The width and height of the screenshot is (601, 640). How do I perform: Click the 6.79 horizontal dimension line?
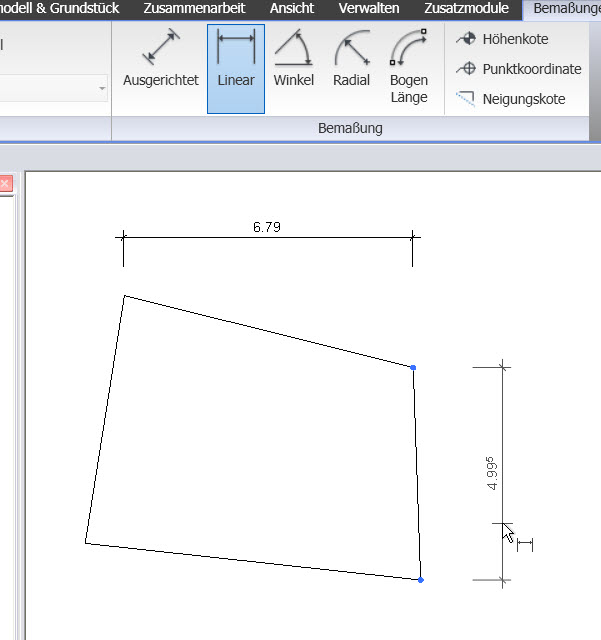point(268,237)
